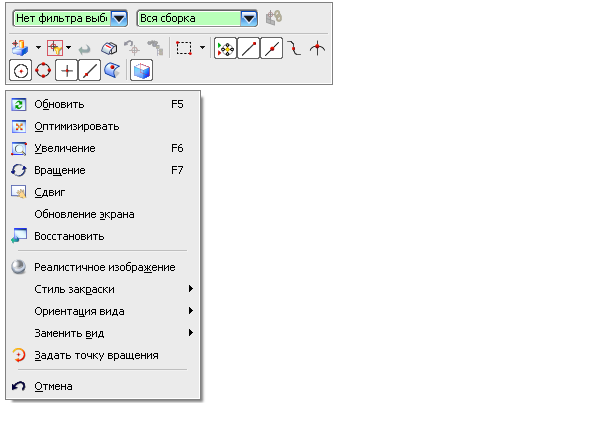Expand the arrow beside rectangle selection tool

[202, 48]
